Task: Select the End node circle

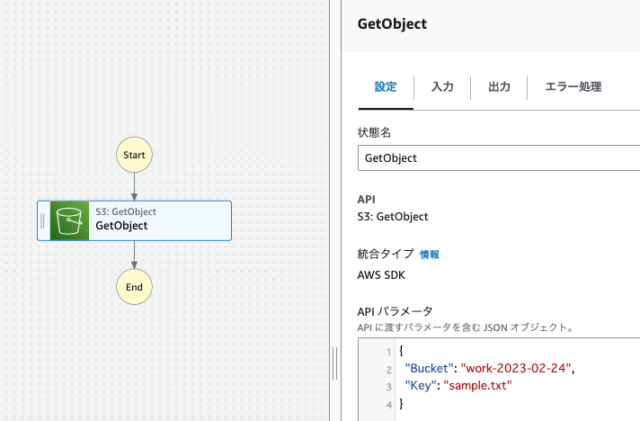Action: pyautogui.click(x=134, y=287)
